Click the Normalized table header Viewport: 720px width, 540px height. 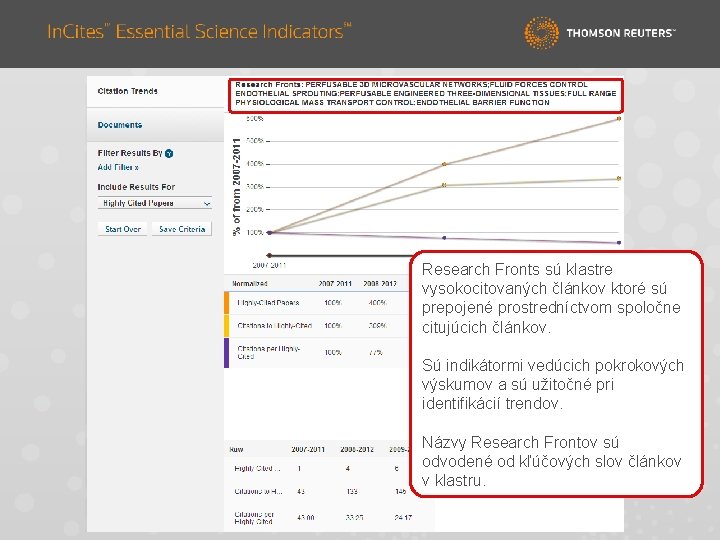(249, 284)
